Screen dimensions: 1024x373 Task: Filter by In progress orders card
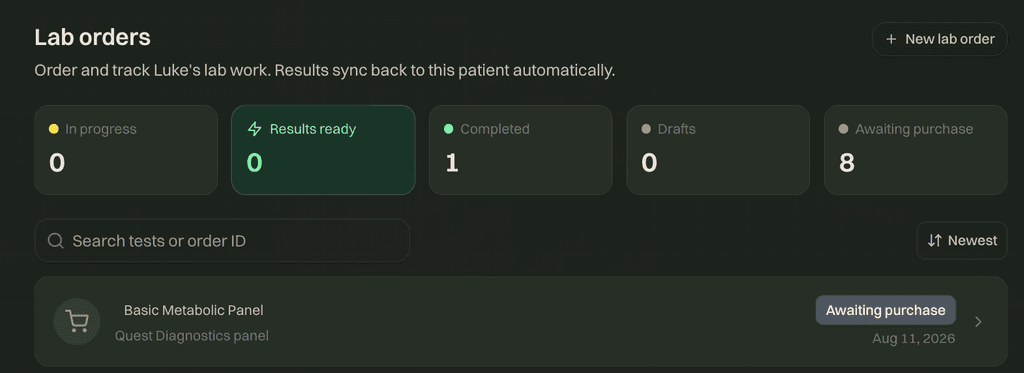126,150
